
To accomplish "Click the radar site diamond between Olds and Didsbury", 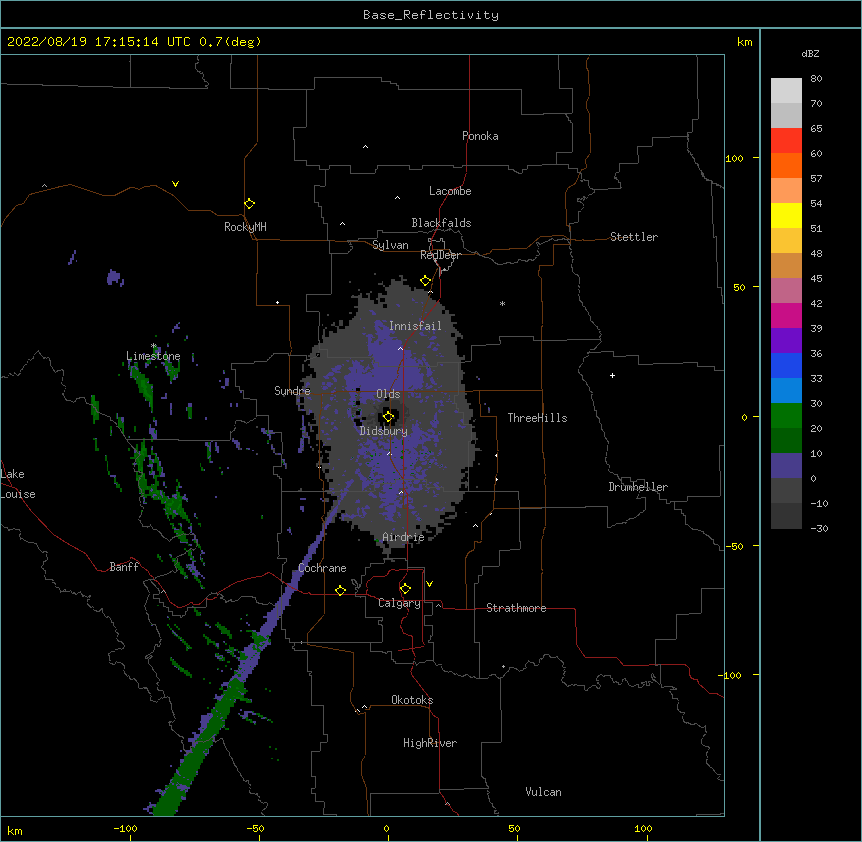I will (389, 417).
